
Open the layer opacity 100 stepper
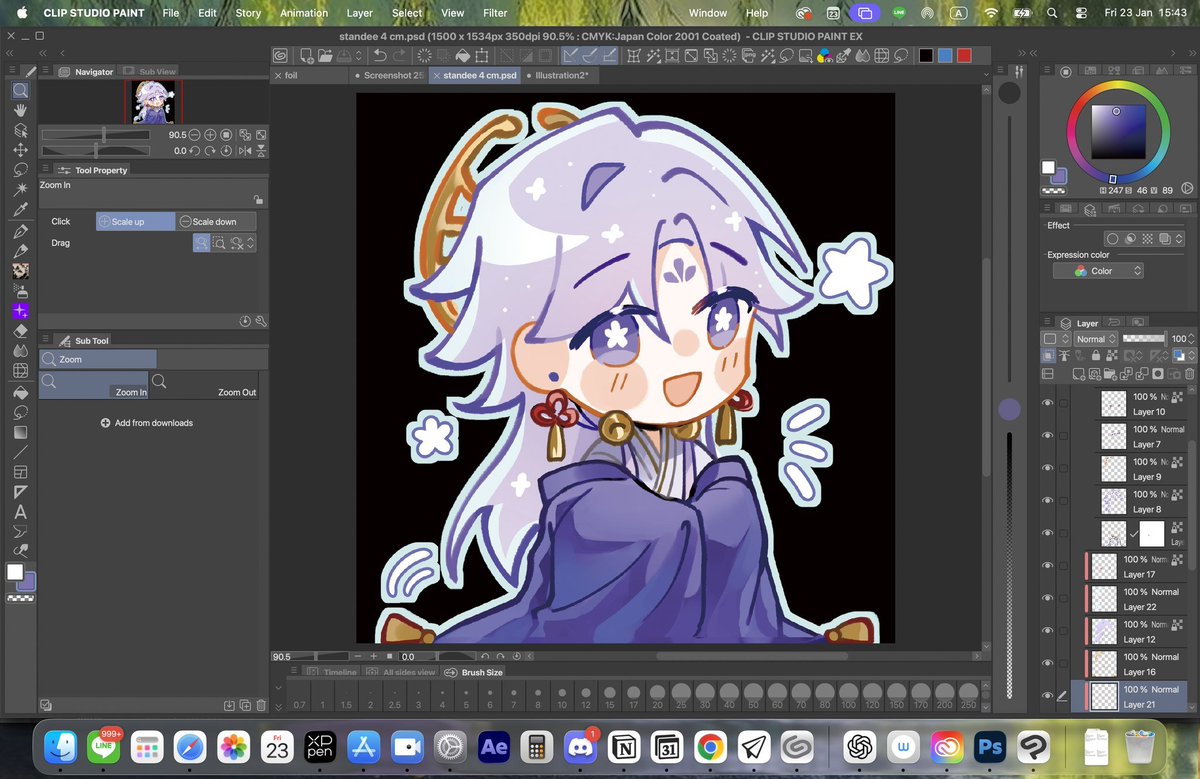click(x=1190, y=339)
